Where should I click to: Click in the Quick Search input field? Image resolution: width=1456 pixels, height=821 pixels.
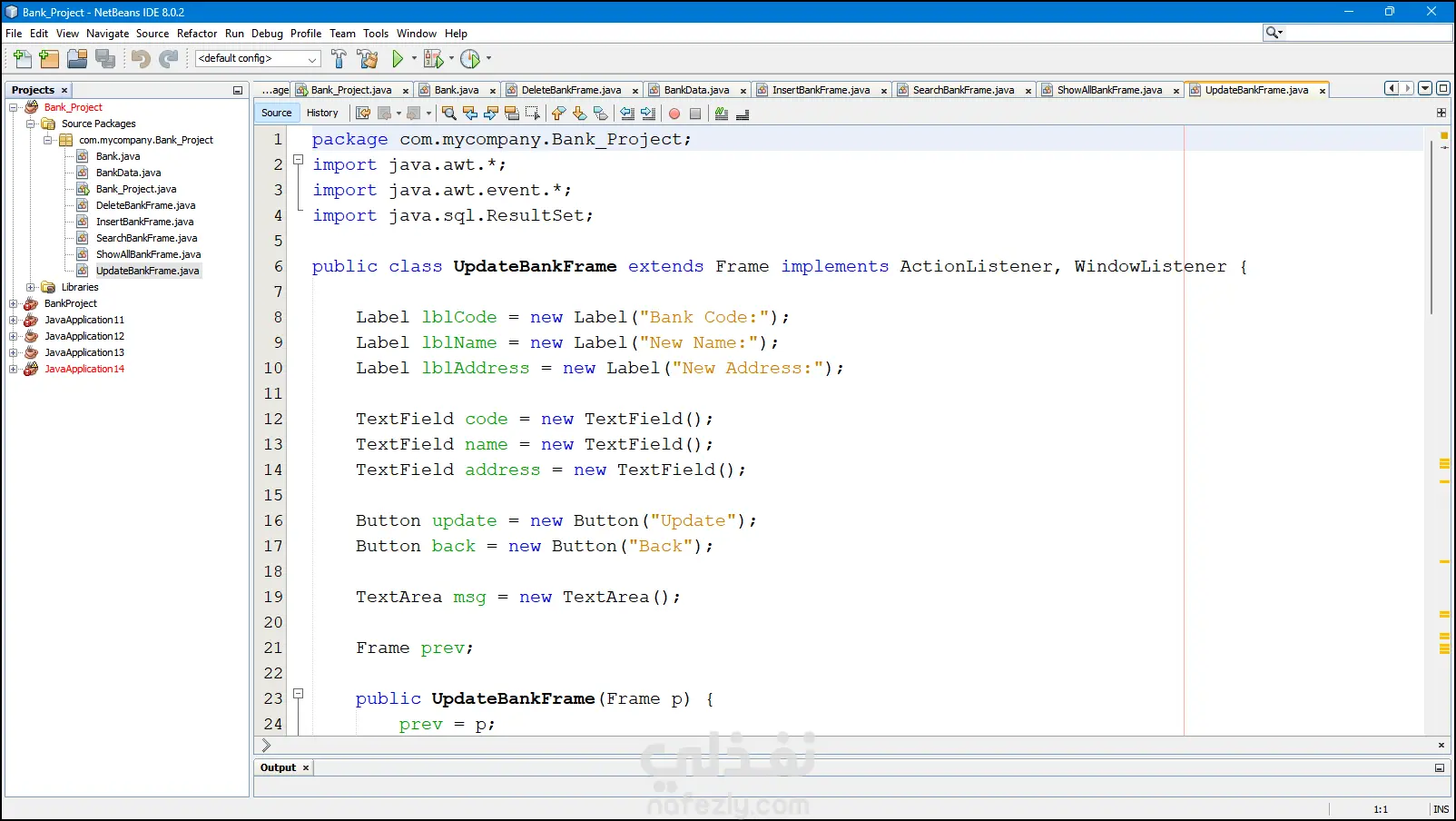[1369, 33]
